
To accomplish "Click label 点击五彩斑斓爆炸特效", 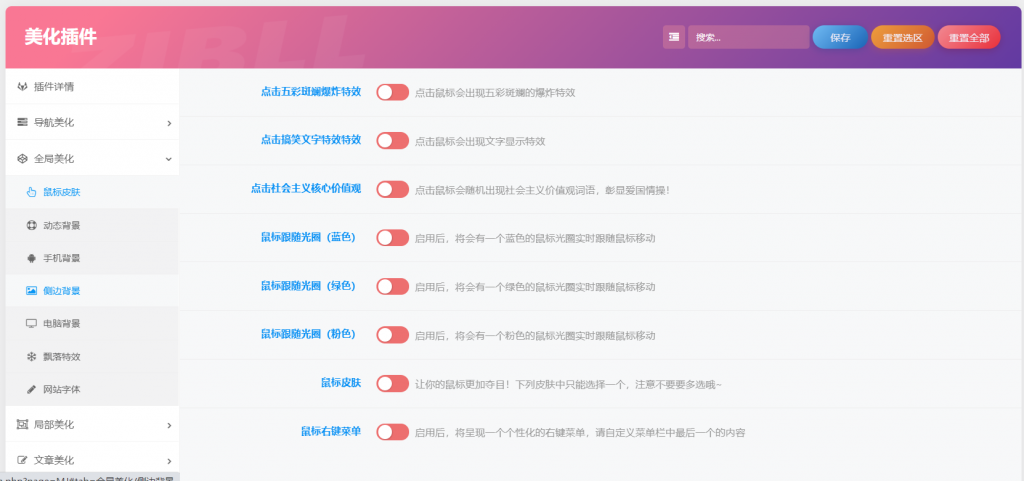I will click(311, 92).
